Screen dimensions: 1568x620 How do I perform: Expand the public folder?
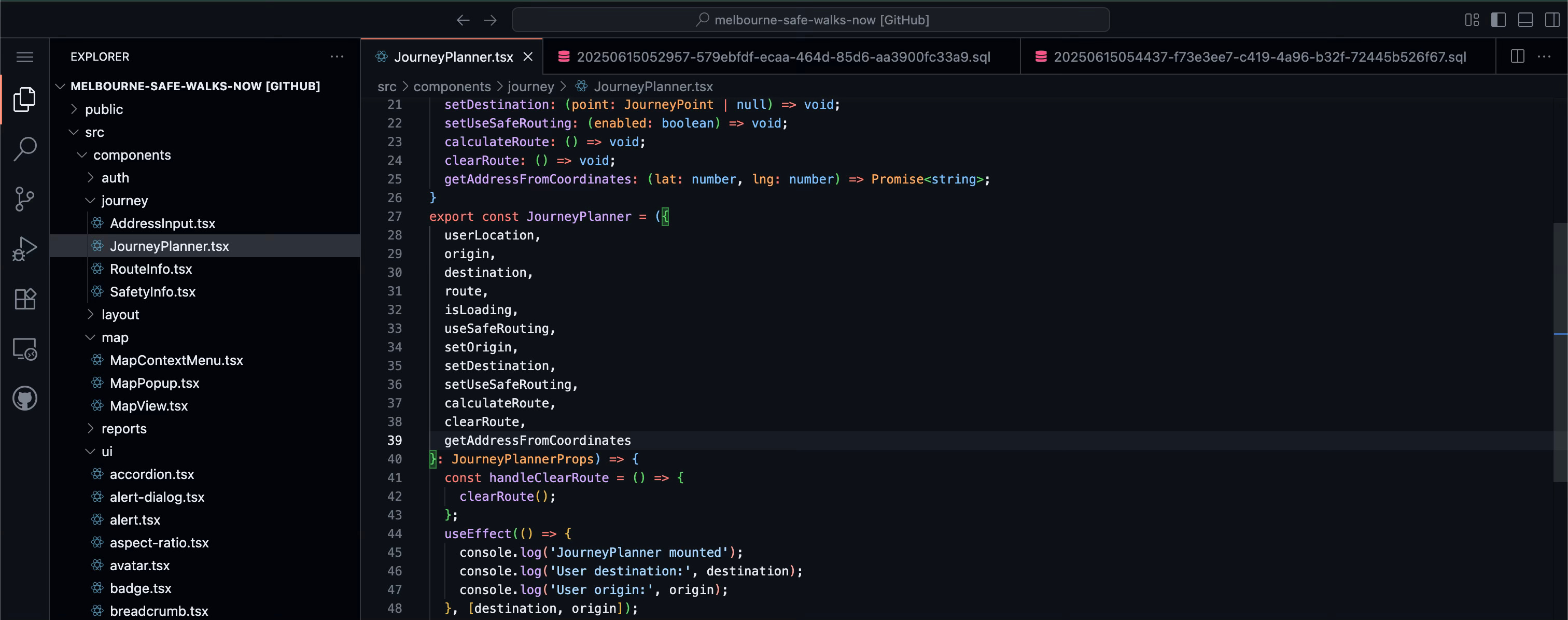coord(104,109)
